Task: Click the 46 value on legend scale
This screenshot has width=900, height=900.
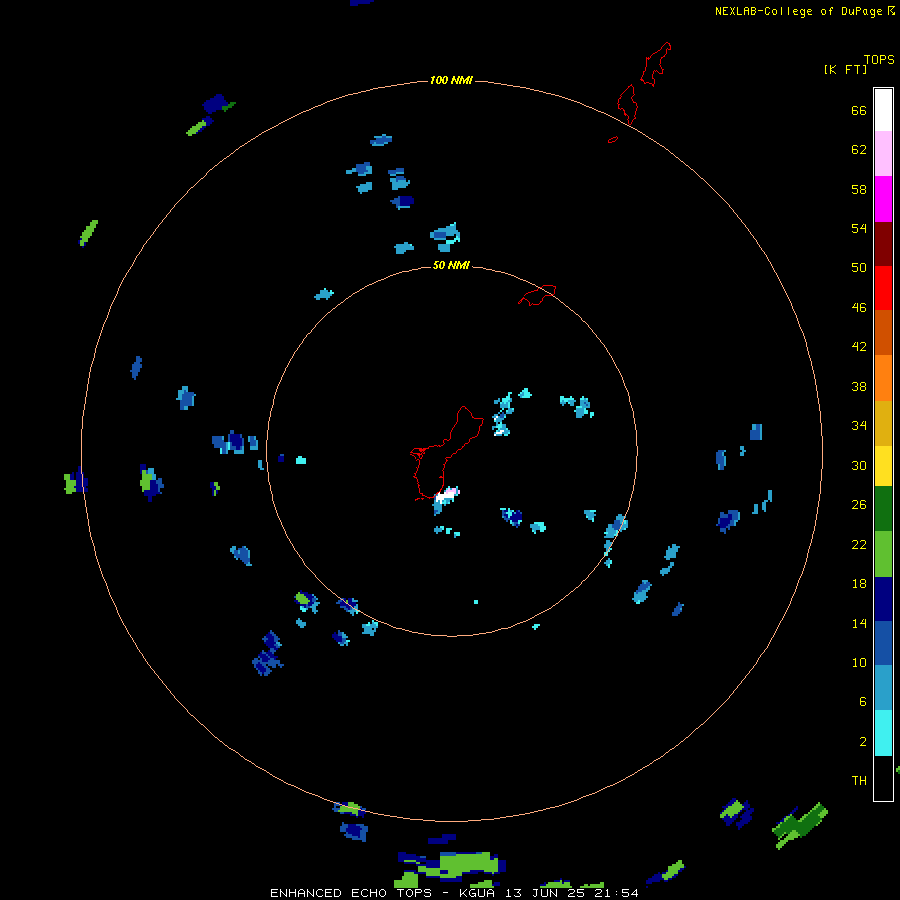Action: click(859, 308)
